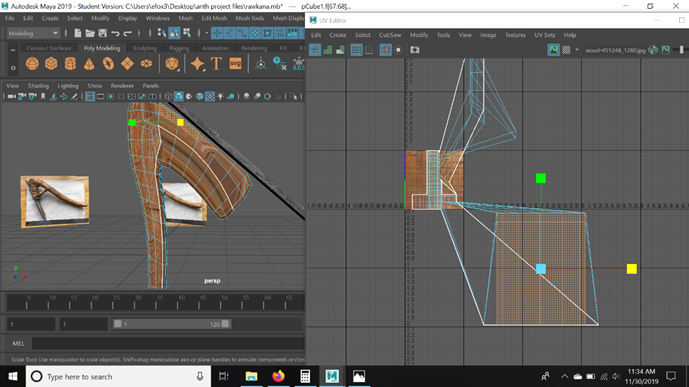Click the Windows search box
This screenshot has height=387, width=689.
pos(119,376)
